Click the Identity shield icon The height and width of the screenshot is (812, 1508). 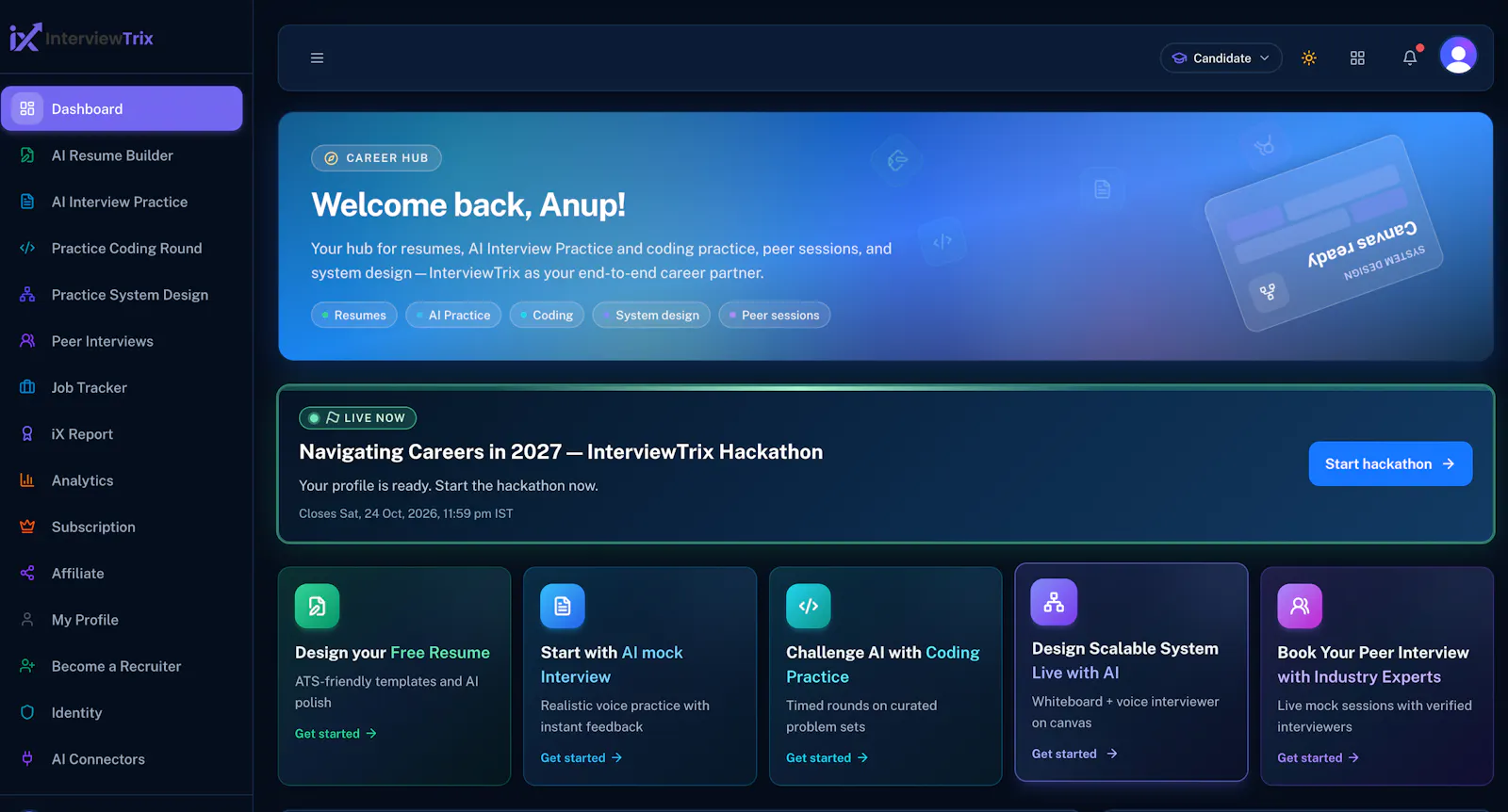tap(27, 713)
